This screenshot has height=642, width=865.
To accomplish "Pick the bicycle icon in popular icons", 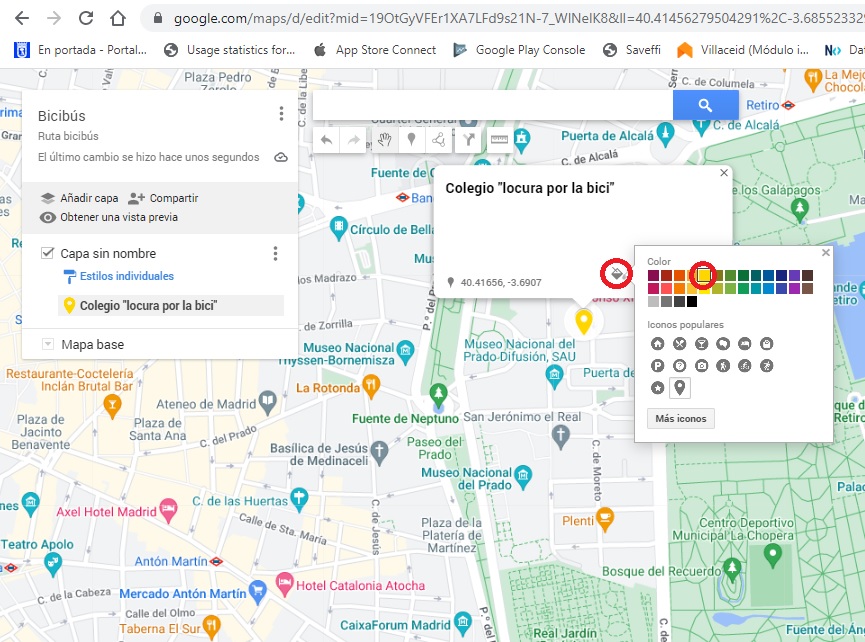I will click(744, 366).
